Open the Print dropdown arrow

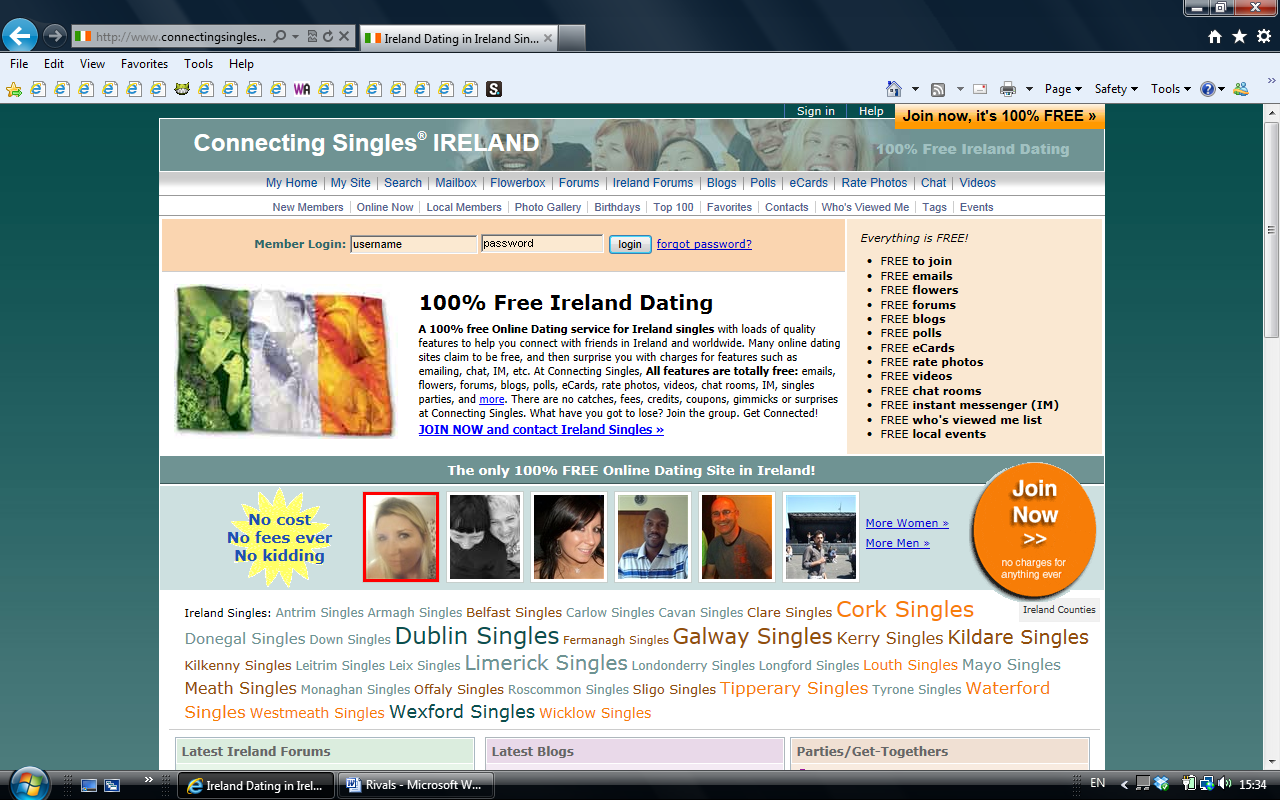point(1029,89)
